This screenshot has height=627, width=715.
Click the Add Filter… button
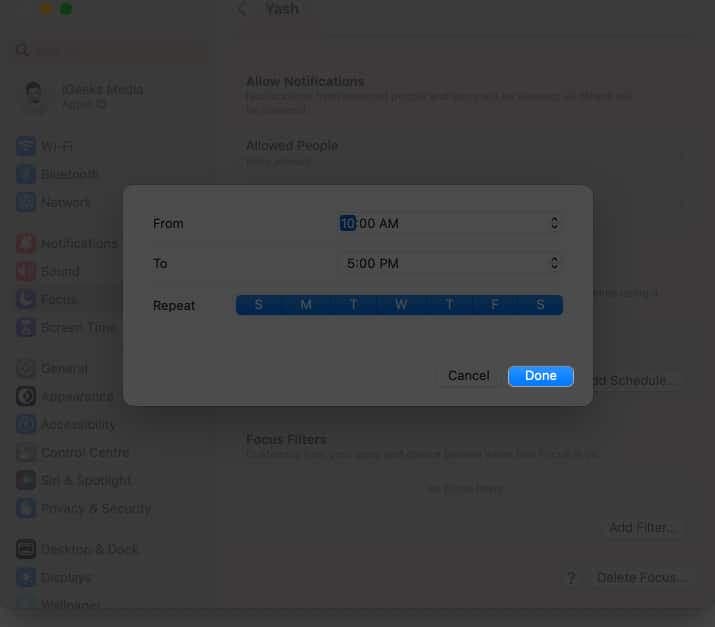pyautogui.click(x=642, y=528)
